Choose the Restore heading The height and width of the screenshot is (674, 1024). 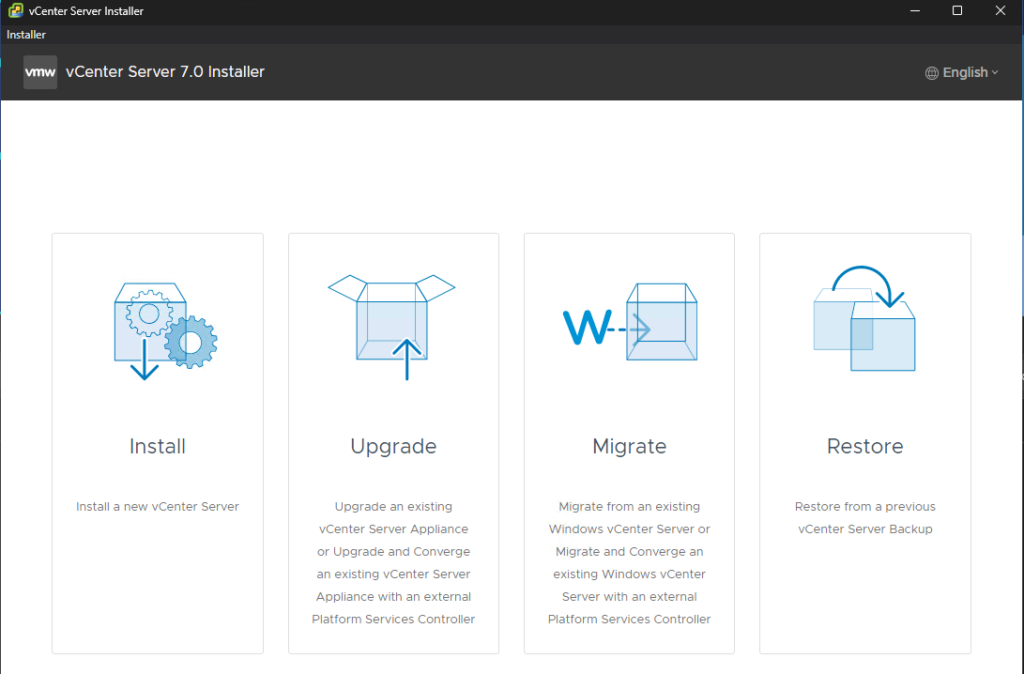(x=865, y=446)
